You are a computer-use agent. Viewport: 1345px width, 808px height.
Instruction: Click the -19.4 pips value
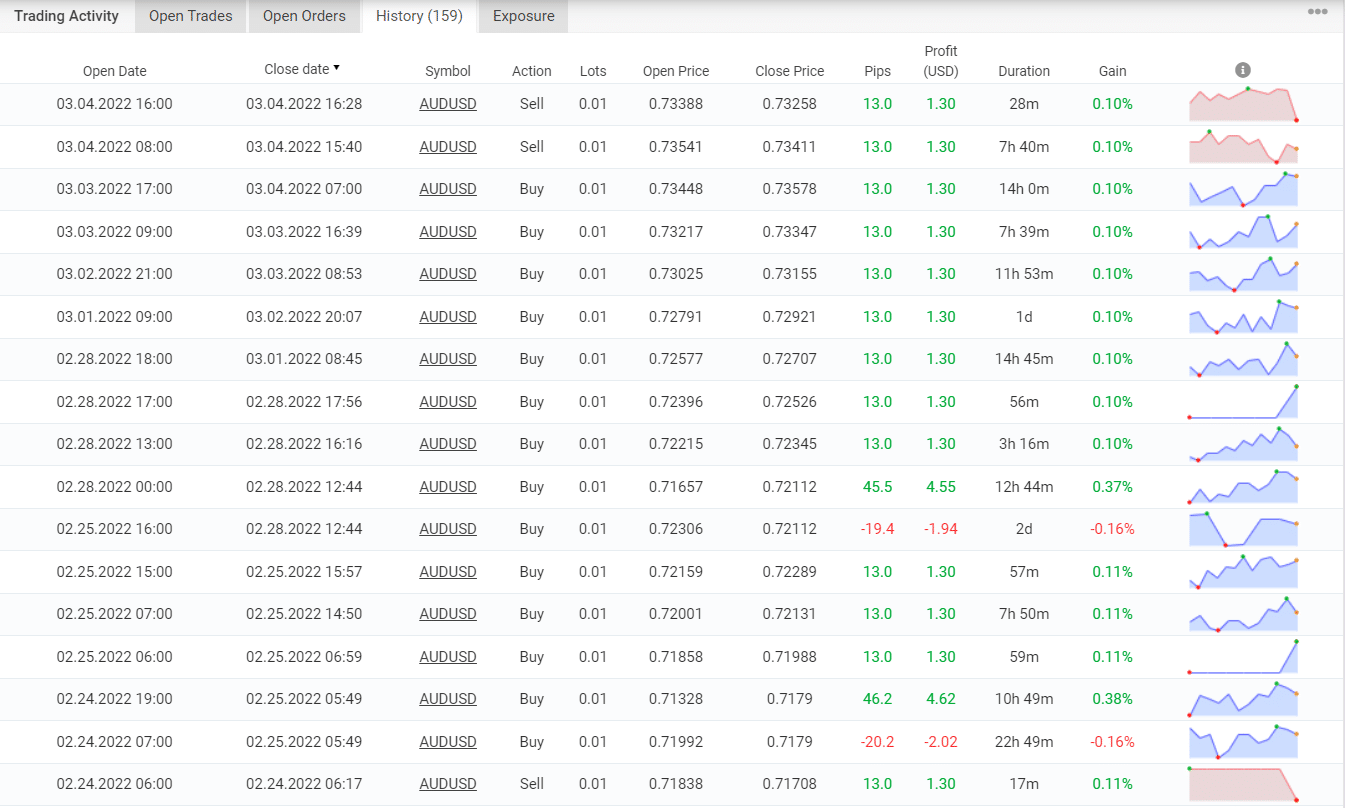(877, 529)
